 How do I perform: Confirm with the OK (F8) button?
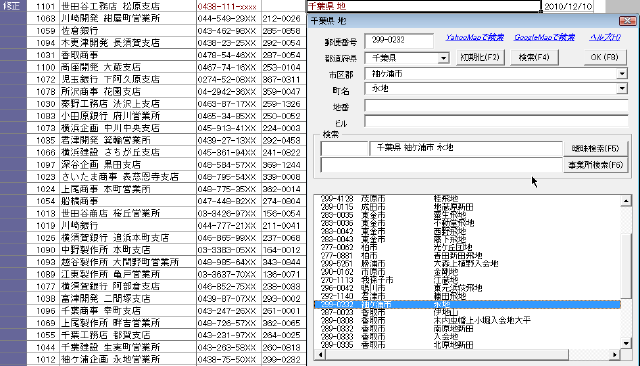604,57
